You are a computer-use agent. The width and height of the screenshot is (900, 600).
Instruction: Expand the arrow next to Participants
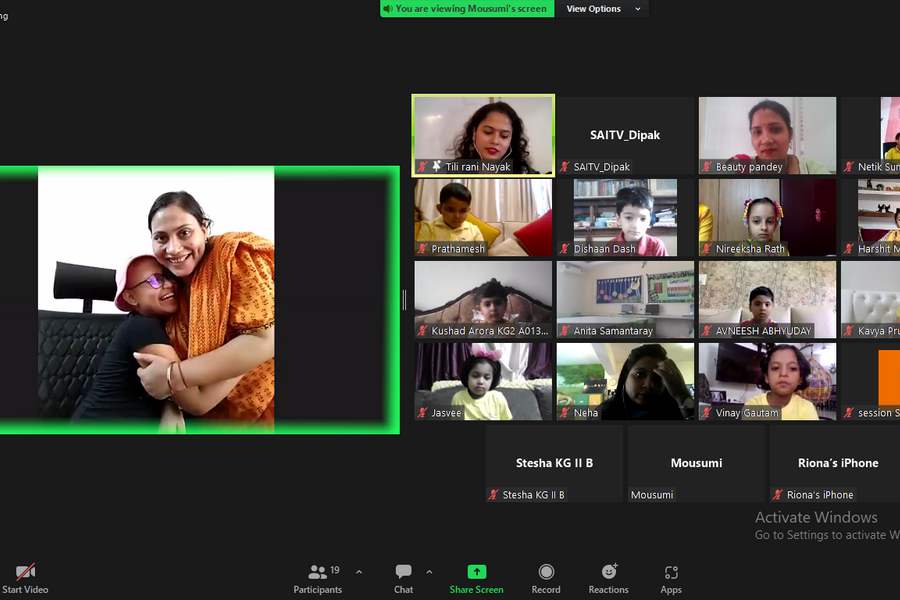coord(359,572)
